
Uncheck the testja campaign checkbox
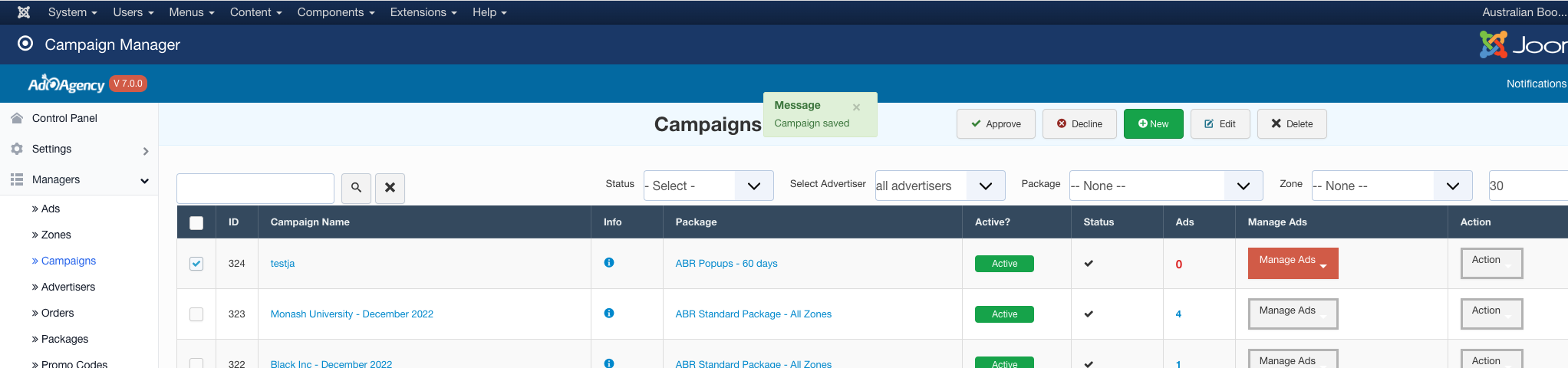(x=196, y=264)
